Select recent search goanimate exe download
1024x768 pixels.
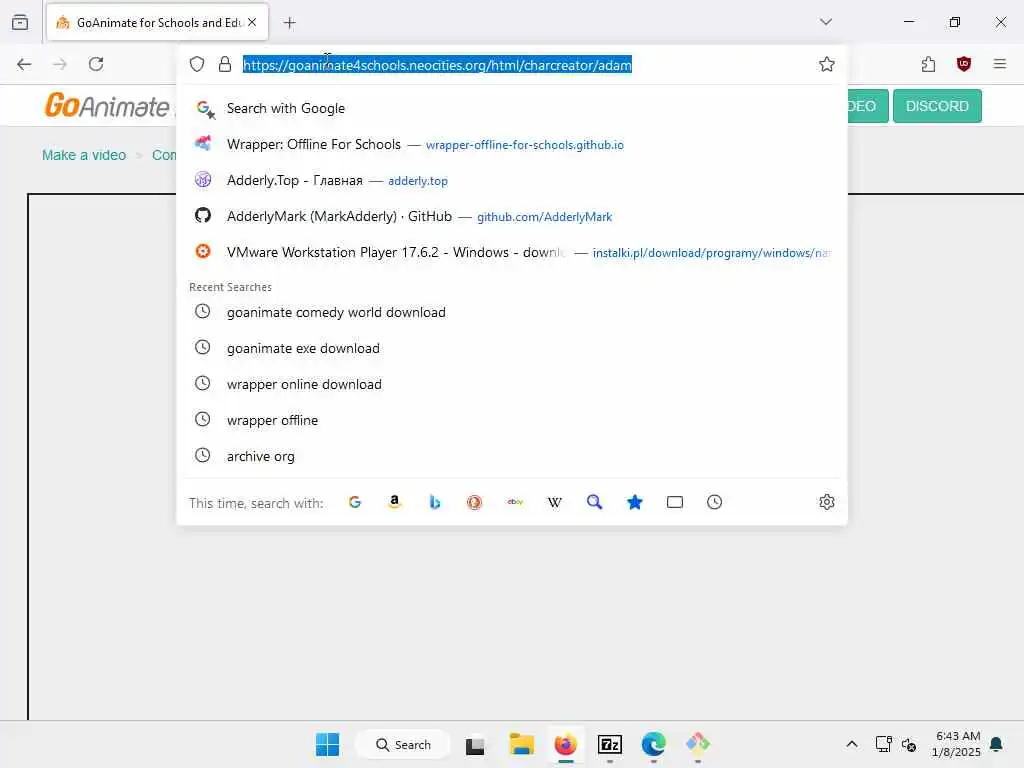click(x=512, y=348)
